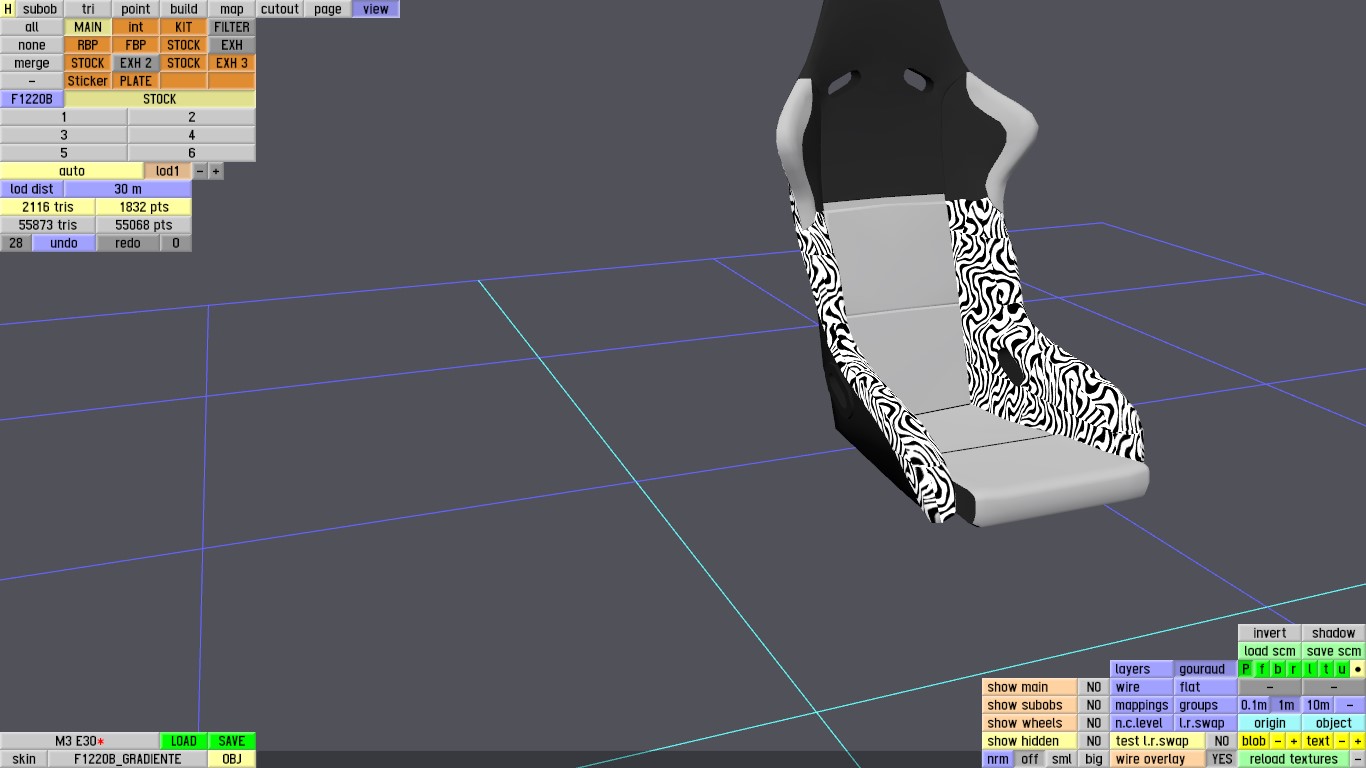Select the sml option
The image size is (1366, 768).
(1062, 759)
